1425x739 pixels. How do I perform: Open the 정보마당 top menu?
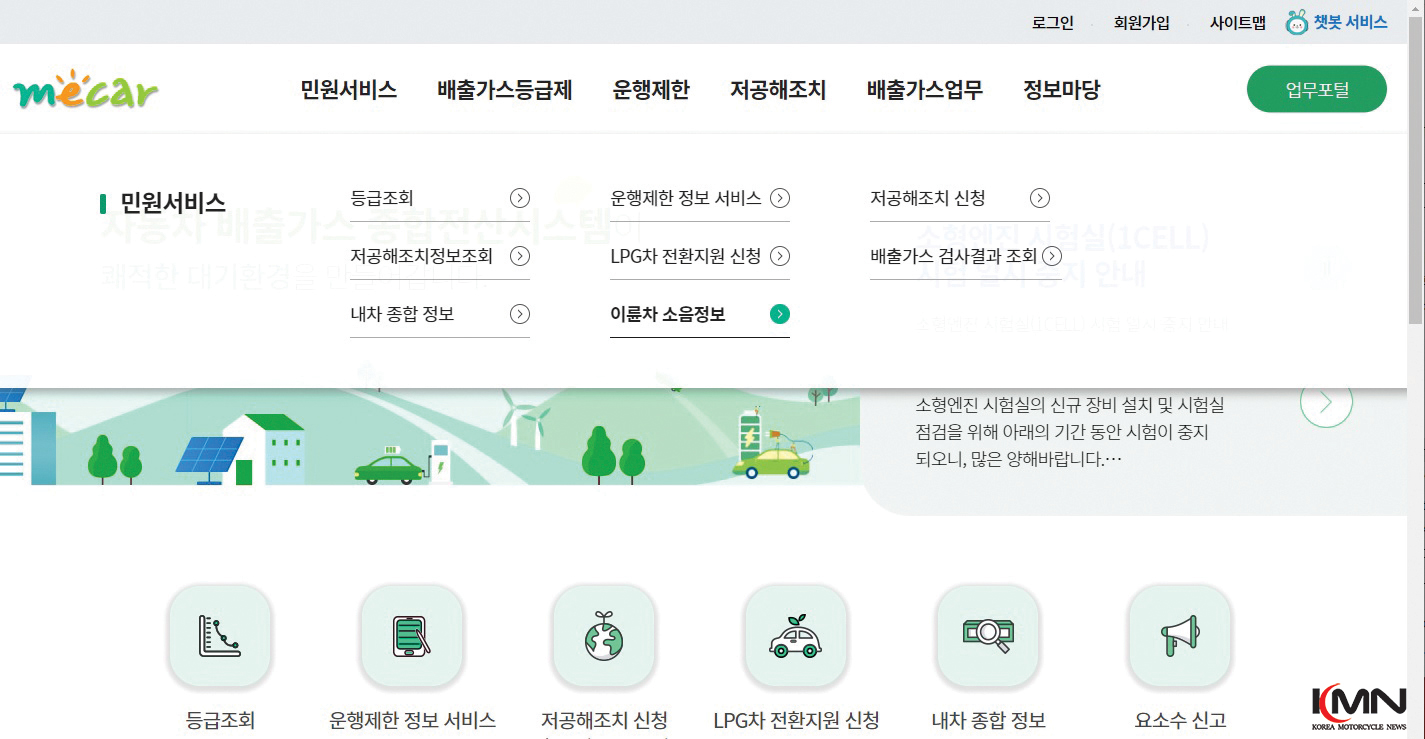[x=1062, y=90]
